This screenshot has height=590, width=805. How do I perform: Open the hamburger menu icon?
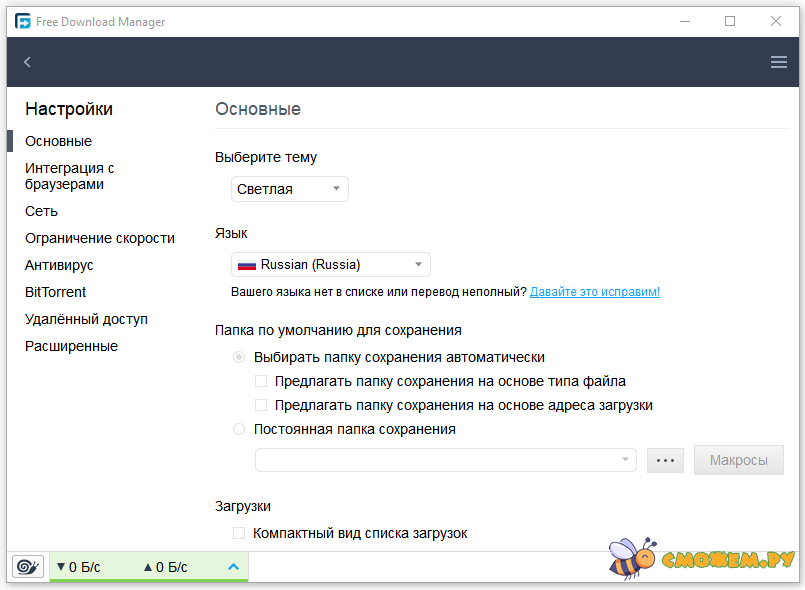click(779, 62)
